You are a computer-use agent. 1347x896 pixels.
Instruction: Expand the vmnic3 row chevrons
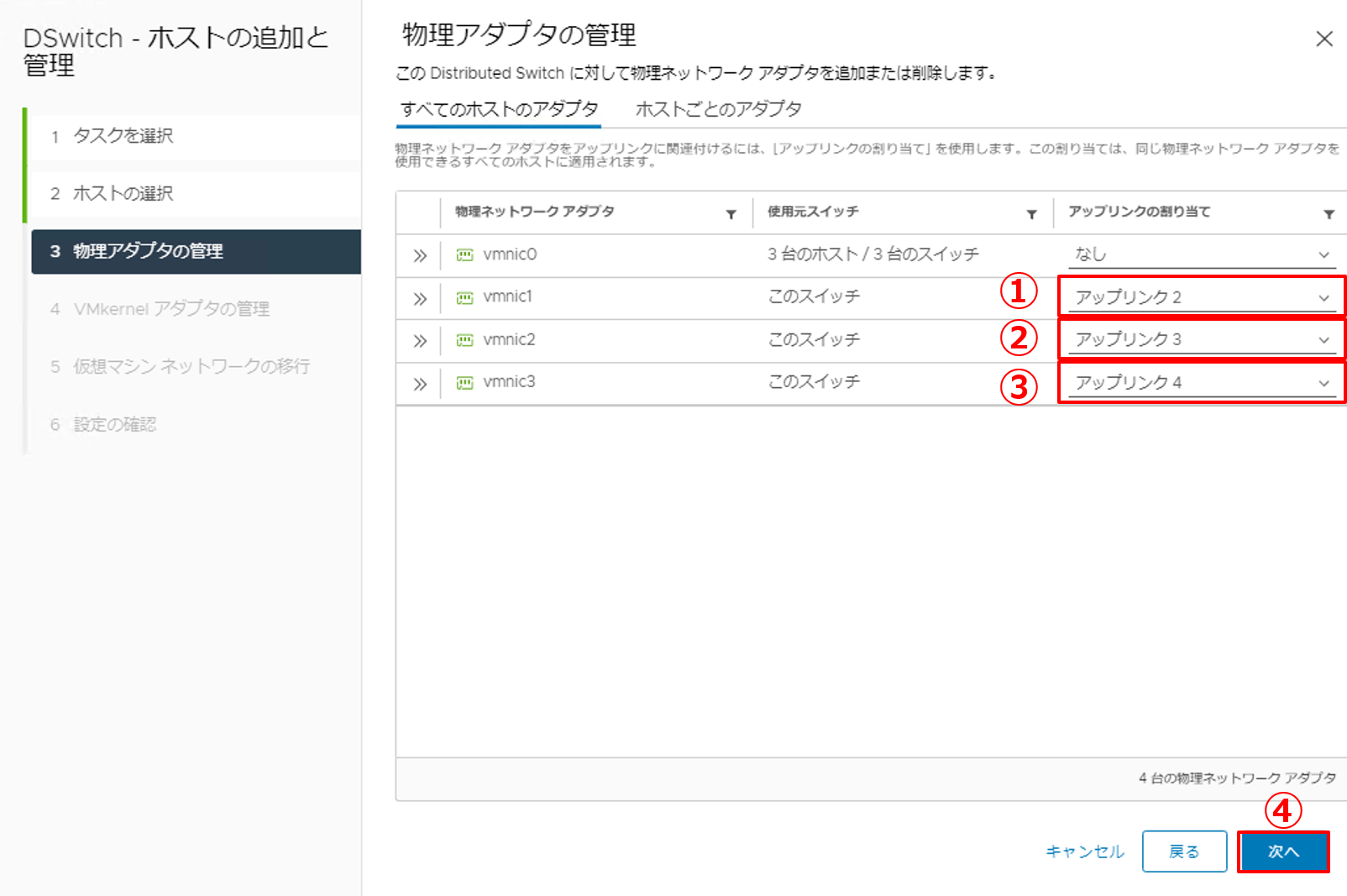pos(420,384)
